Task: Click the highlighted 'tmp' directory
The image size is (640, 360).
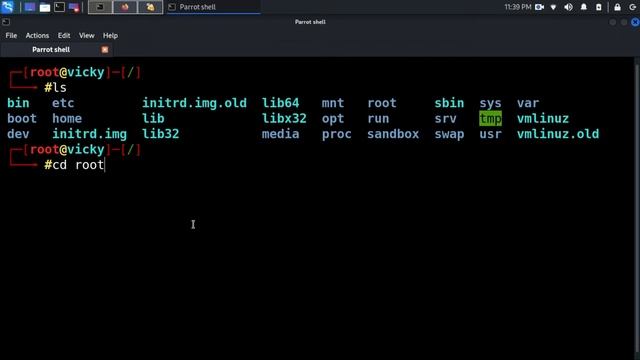Action: 491,118
